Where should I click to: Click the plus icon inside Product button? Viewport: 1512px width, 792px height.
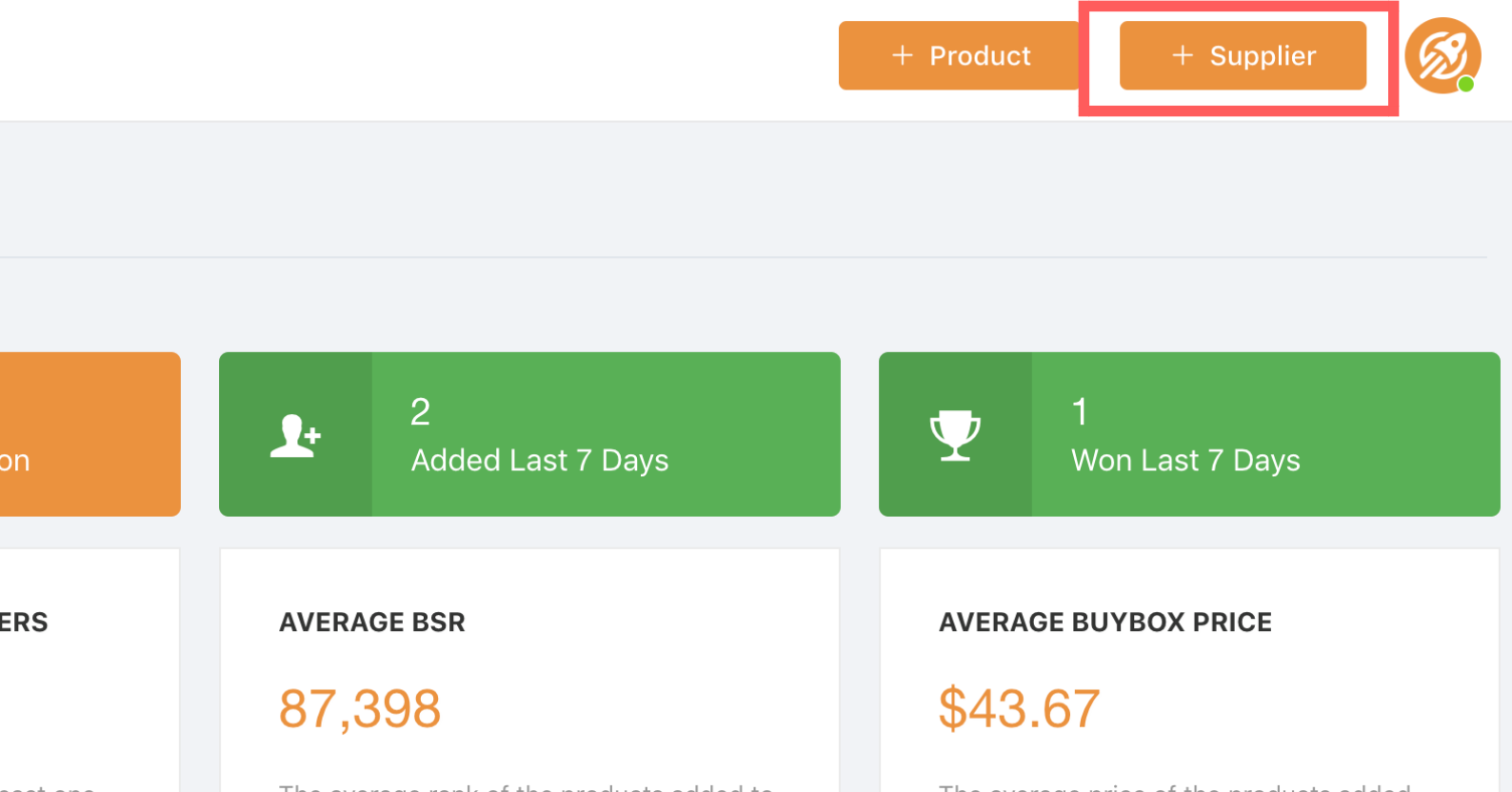click(902, 56)
